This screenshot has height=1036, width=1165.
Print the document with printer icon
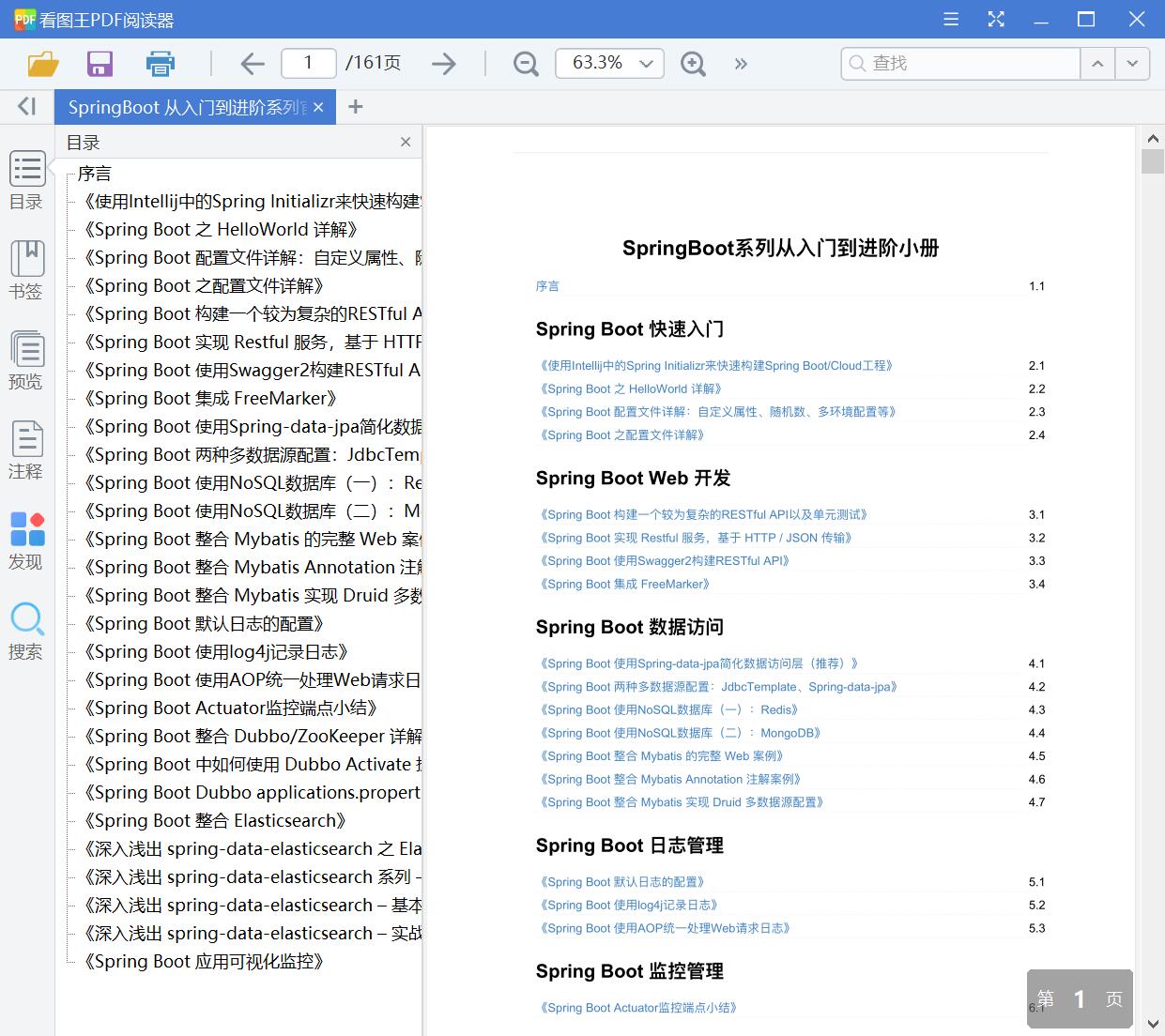pos(161,63)
